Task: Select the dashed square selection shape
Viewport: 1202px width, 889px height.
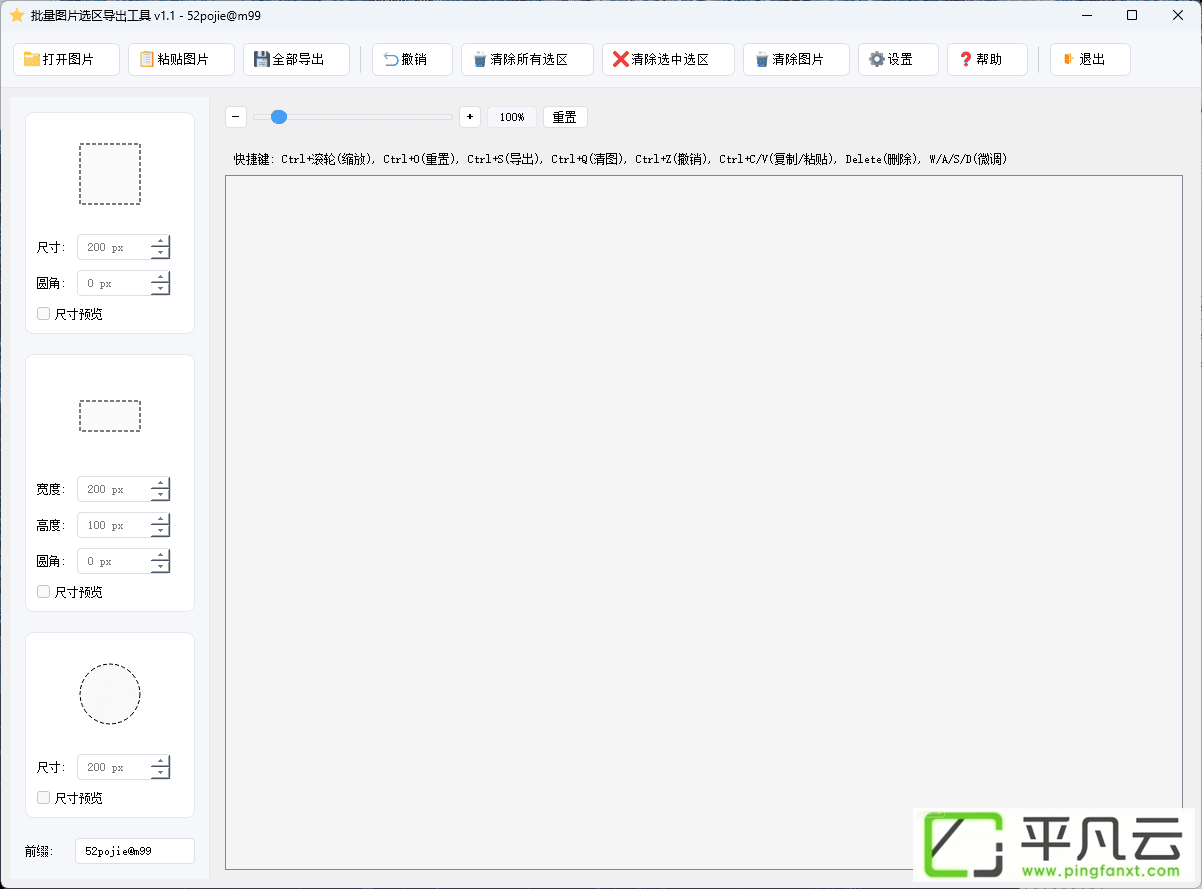Action: 110,174
